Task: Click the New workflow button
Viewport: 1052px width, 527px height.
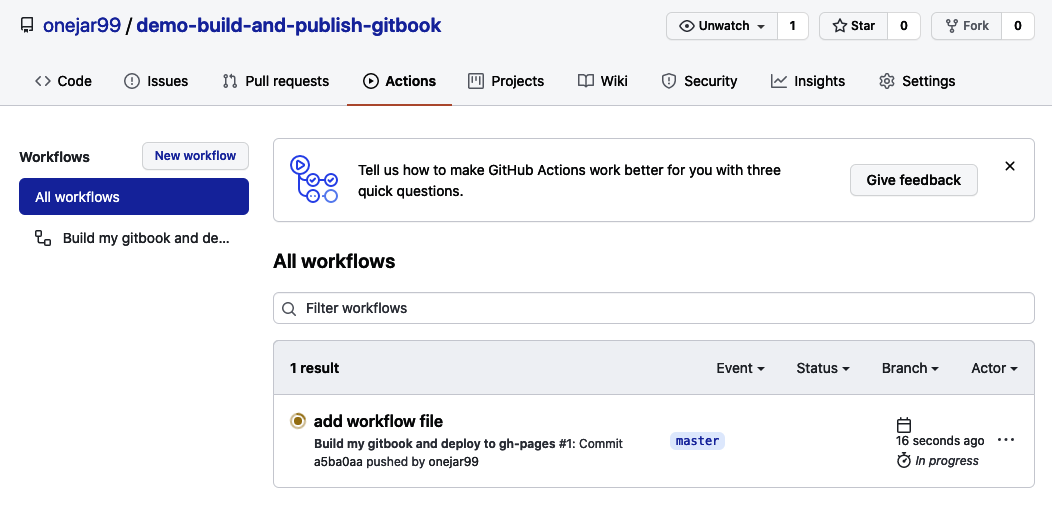Action: click(195, 156)
